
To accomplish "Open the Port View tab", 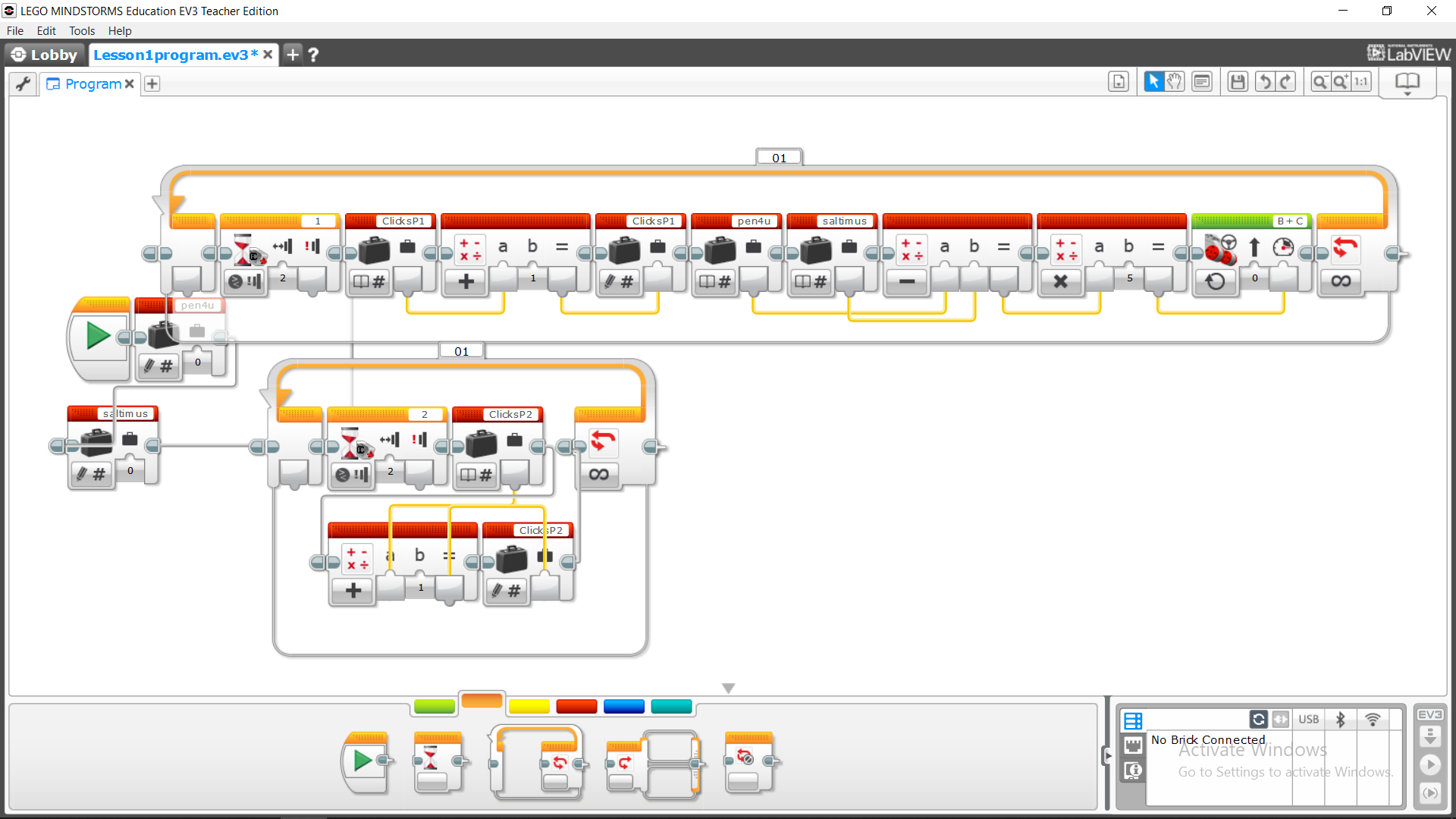I will 1133,745.
